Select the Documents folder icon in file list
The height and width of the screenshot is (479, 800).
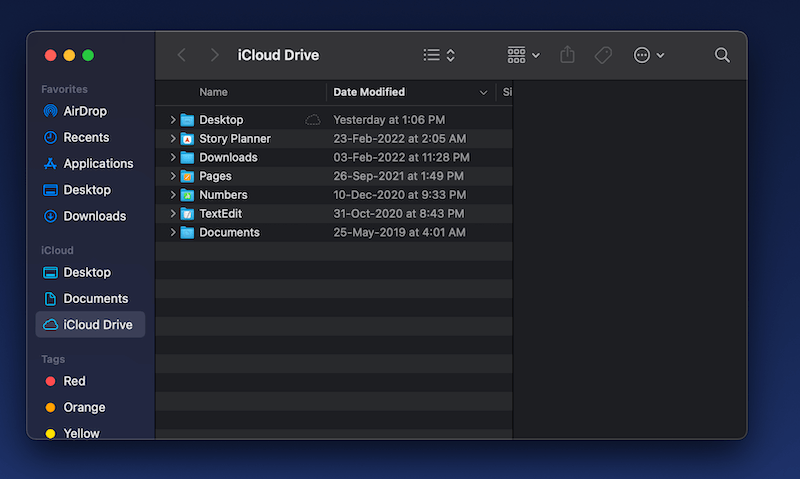pos(187,233)
